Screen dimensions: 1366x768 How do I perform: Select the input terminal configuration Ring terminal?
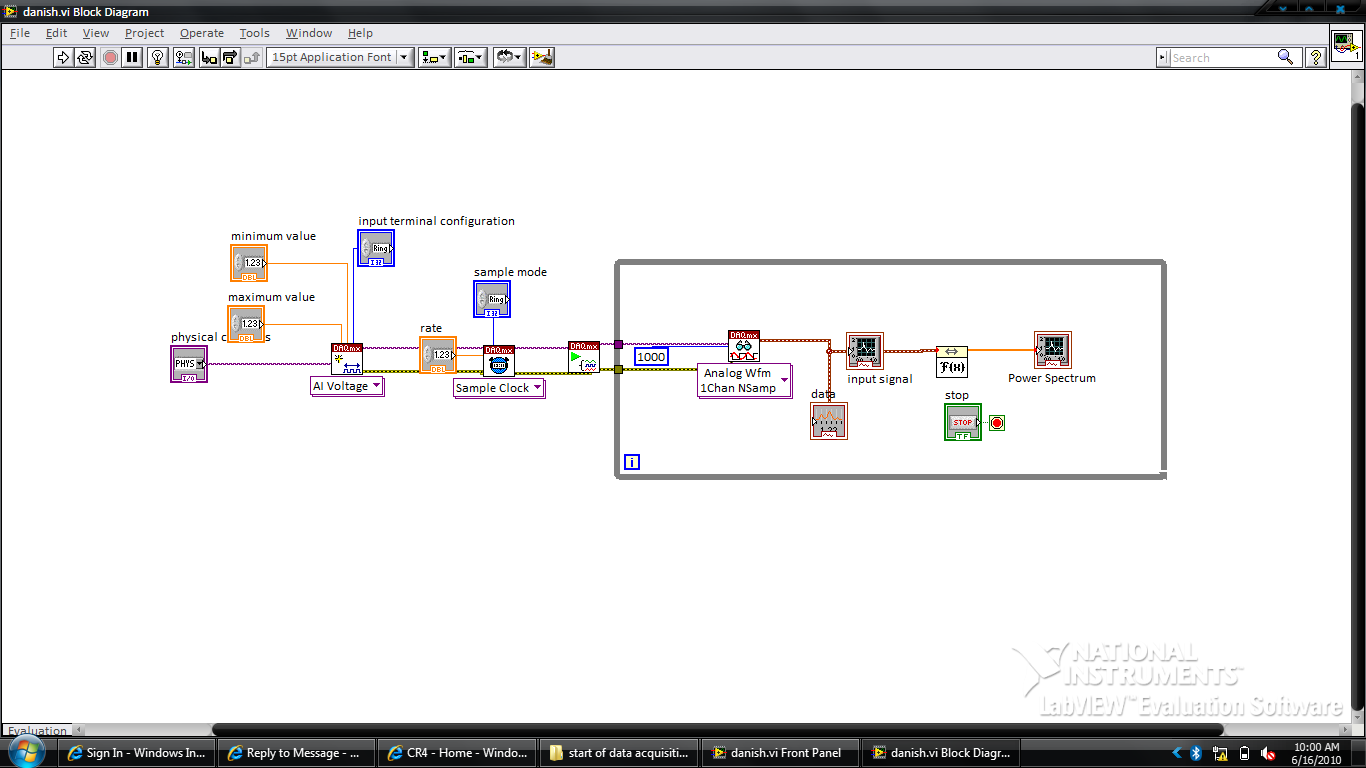tap(376, 248)
